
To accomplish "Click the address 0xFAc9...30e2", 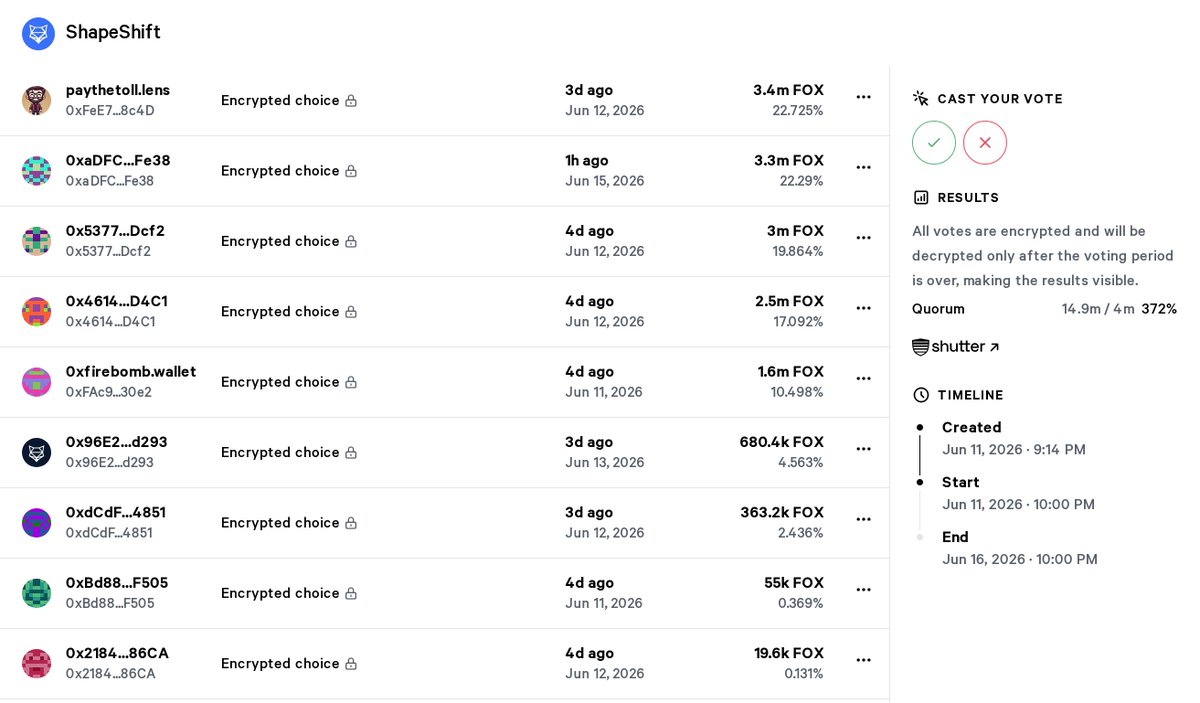I will click(x=109, y=392).
